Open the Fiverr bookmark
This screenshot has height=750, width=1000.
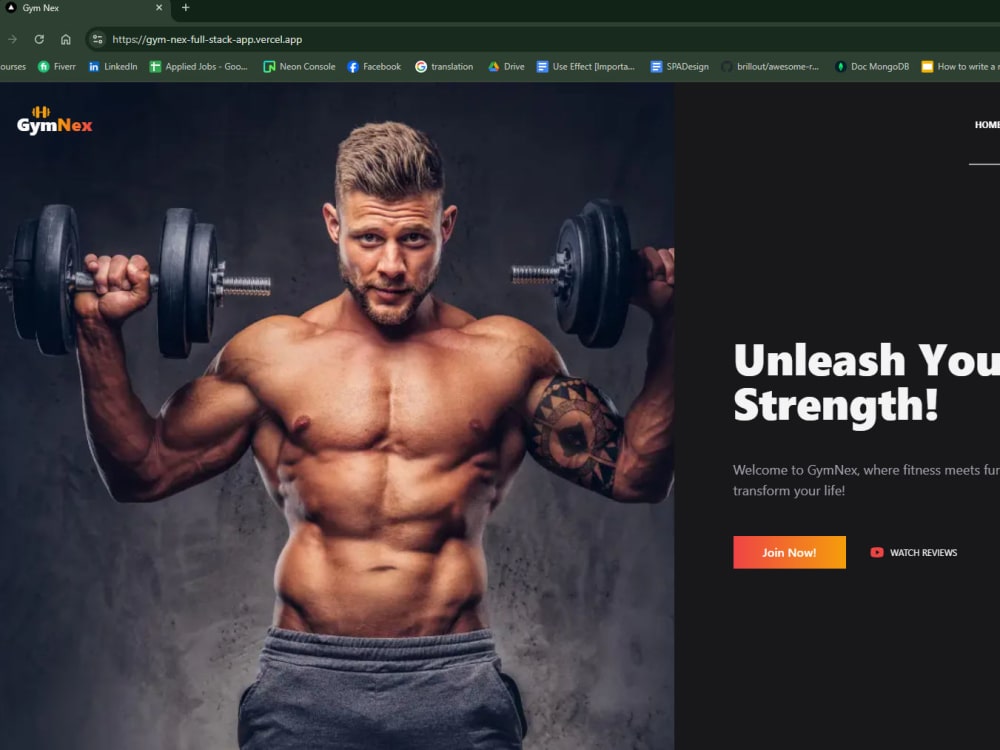(57, 66)
